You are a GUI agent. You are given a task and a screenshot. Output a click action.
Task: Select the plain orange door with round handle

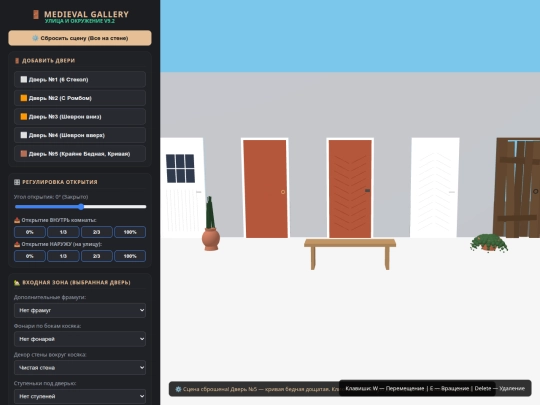pyautogui.click(x=265, y=188)
